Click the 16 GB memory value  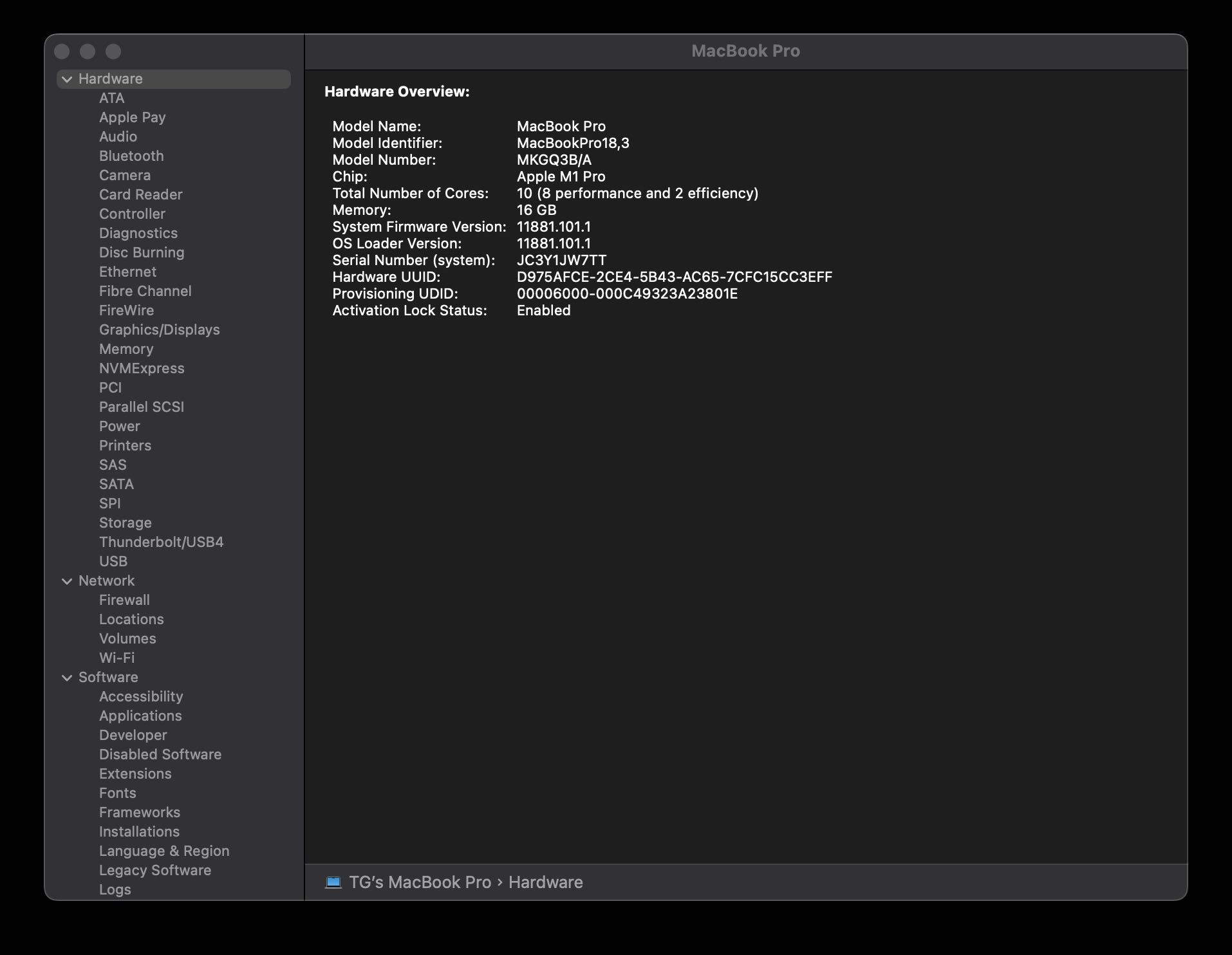(537, 210)
